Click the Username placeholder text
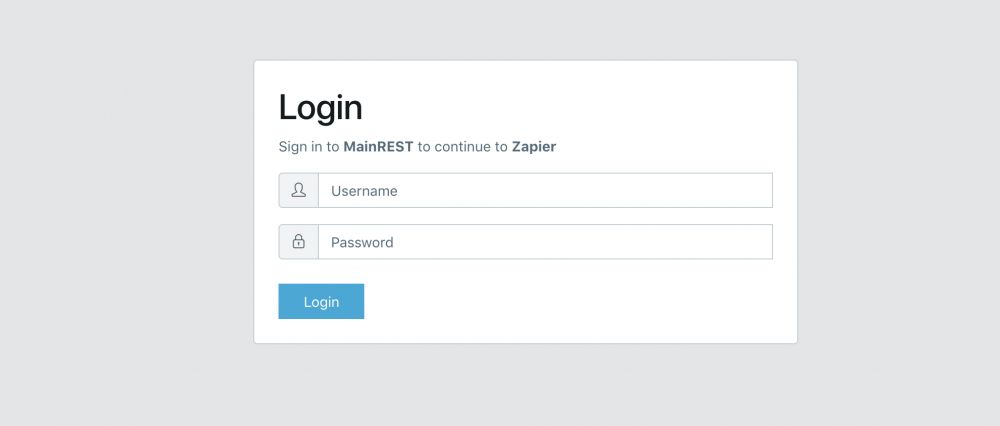 click(364, 190)
